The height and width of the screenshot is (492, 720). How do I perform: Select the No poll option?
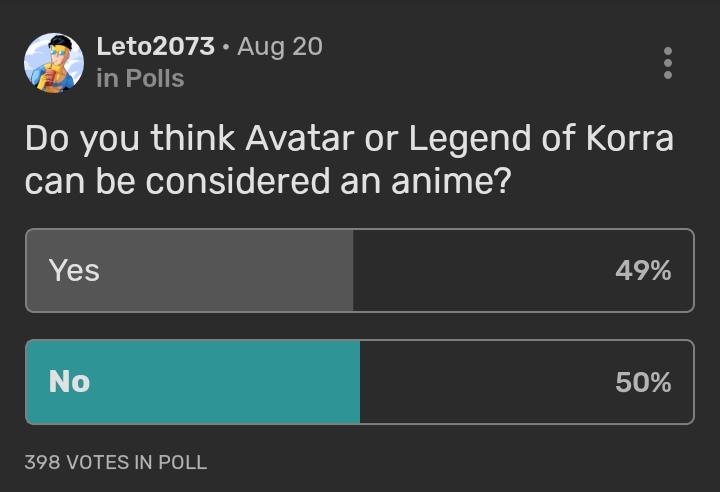click(360, 381)
